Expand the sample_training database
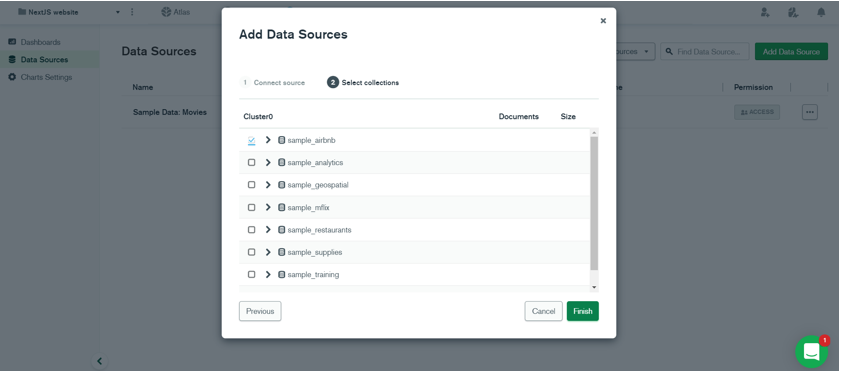This screenshot has width=841, height=373. [268, 274]
